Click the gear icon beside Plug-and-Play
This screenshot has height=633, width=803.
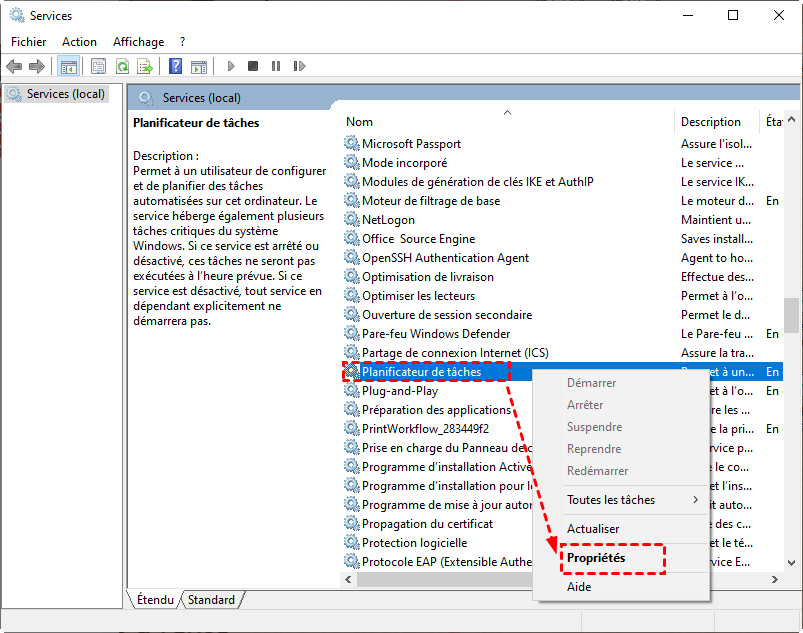click(x=351, y=390)
